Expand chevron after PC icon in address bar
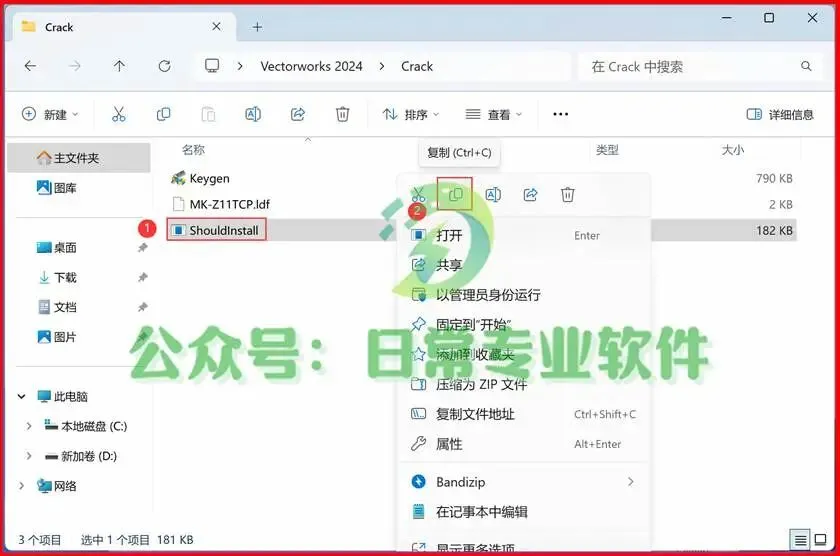This screenshot has width=840, height=556. pos(240,66)
